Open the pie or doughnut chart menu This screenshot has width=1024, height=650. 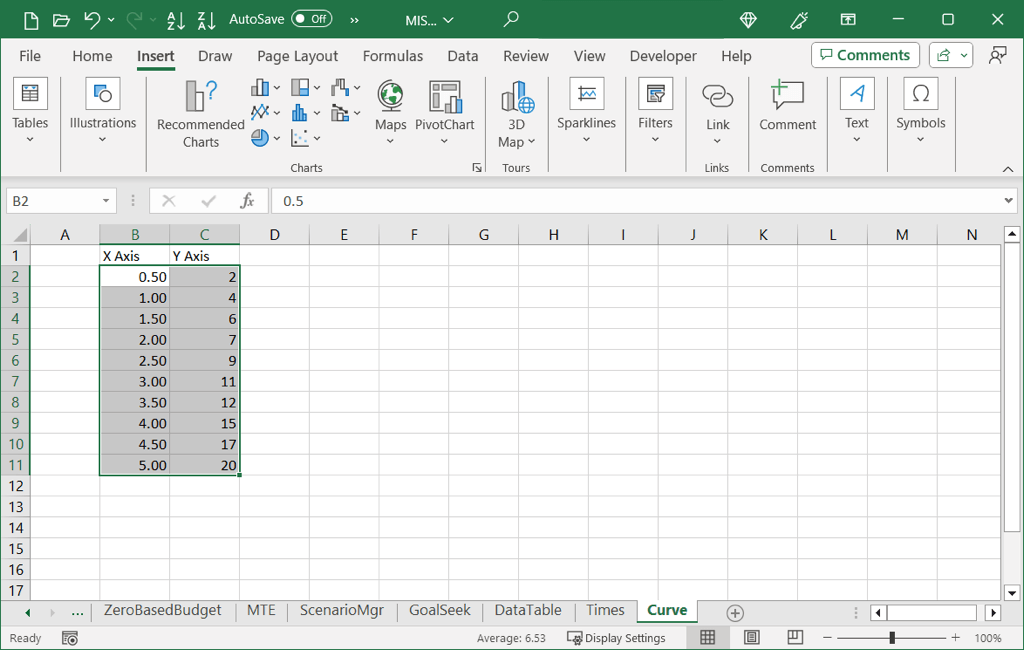point(260,138)
